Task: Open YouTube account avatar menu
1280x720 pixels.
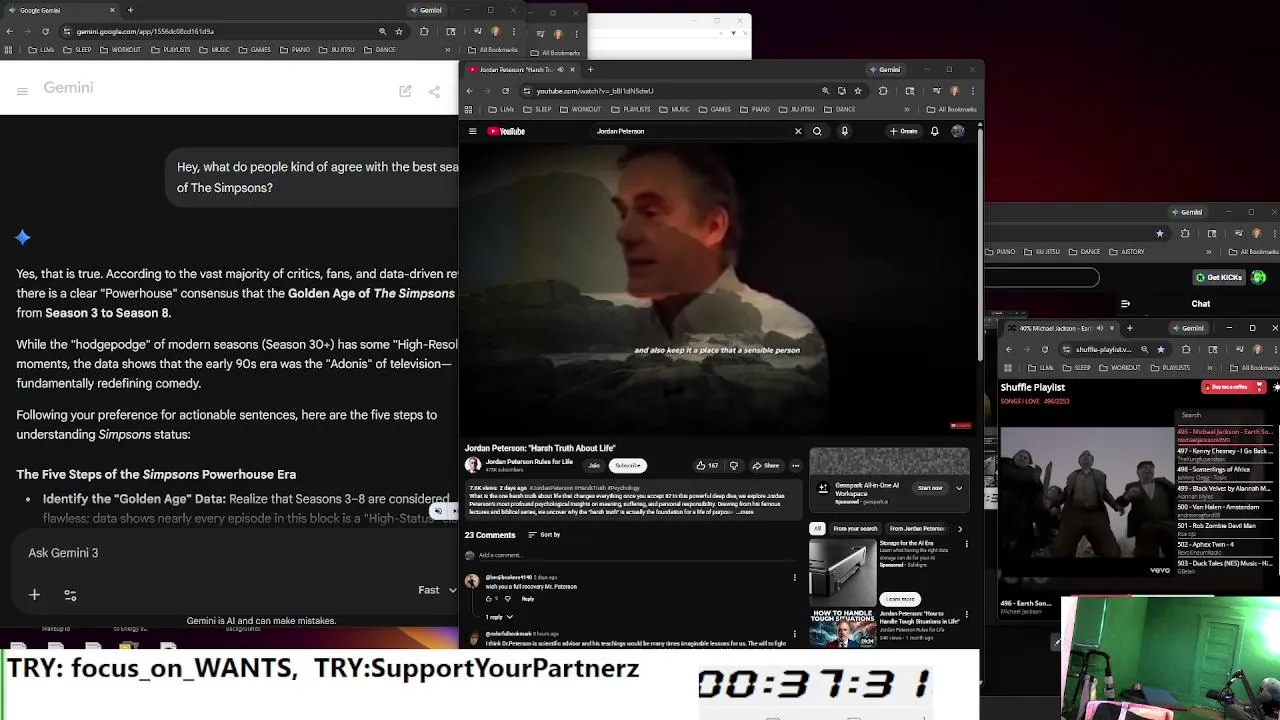Action: tap(958, 131)
